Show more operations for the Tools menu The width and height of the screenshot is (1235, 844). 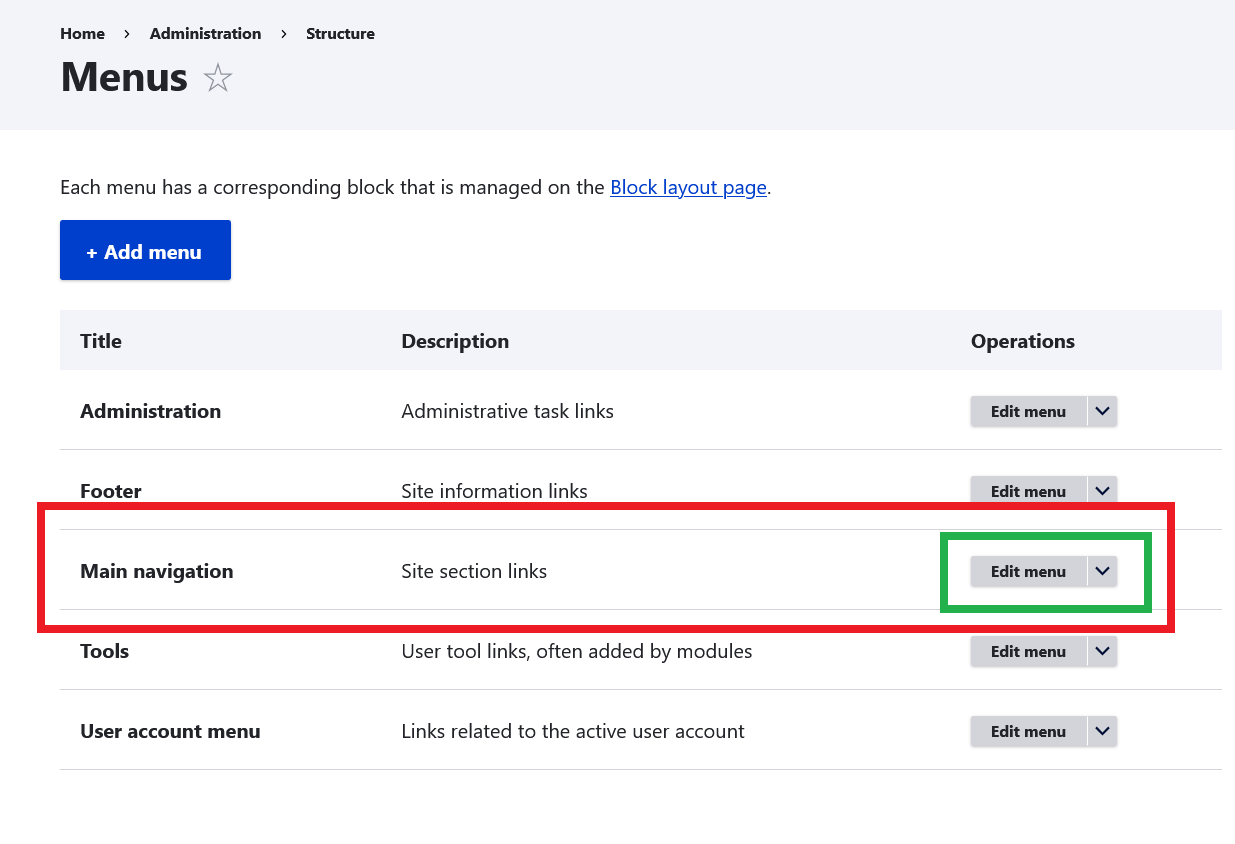(x=1102, y=651)
